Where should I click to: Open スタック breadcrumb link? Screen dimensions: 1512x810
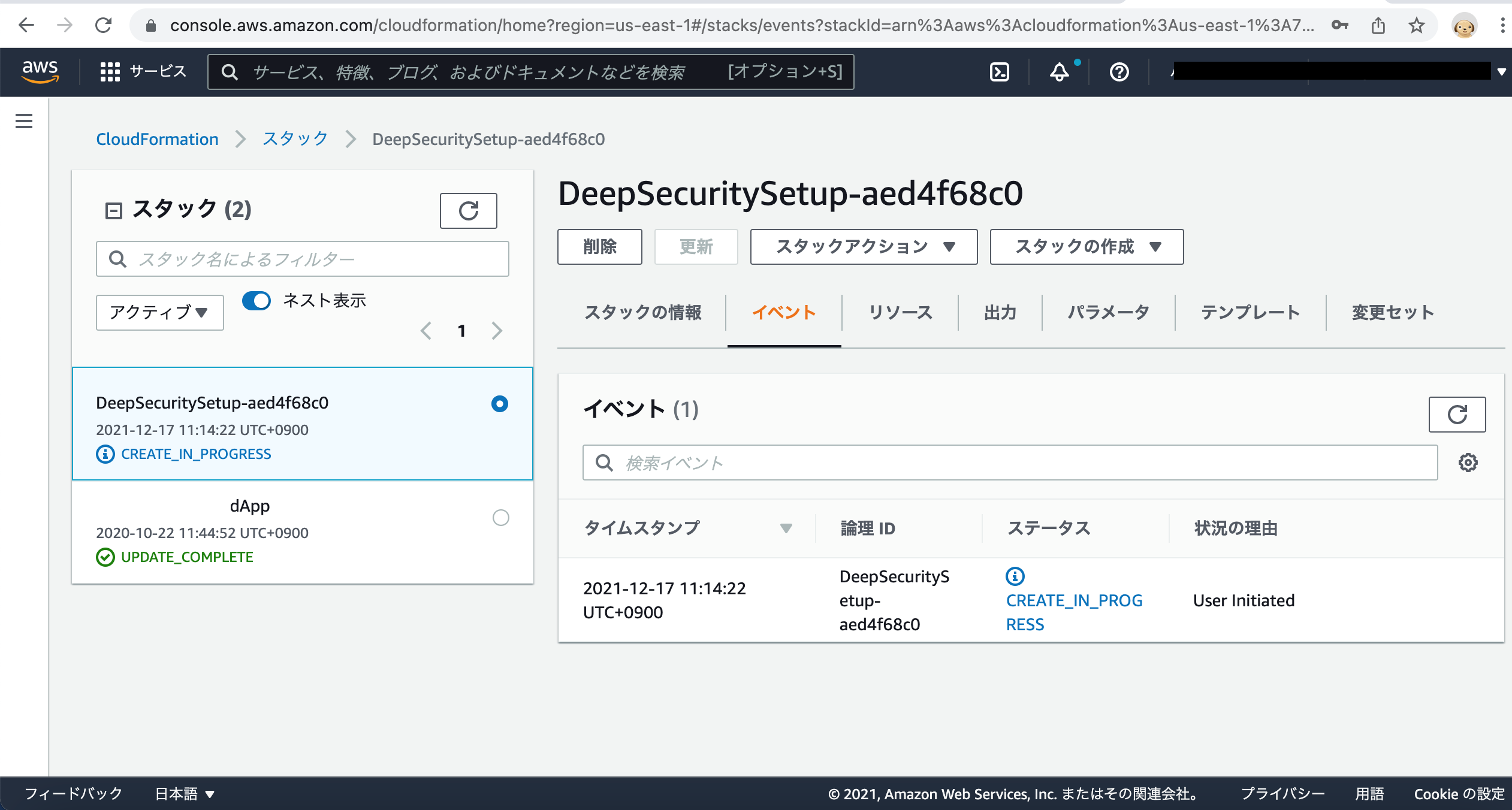(x=295, y=139)
